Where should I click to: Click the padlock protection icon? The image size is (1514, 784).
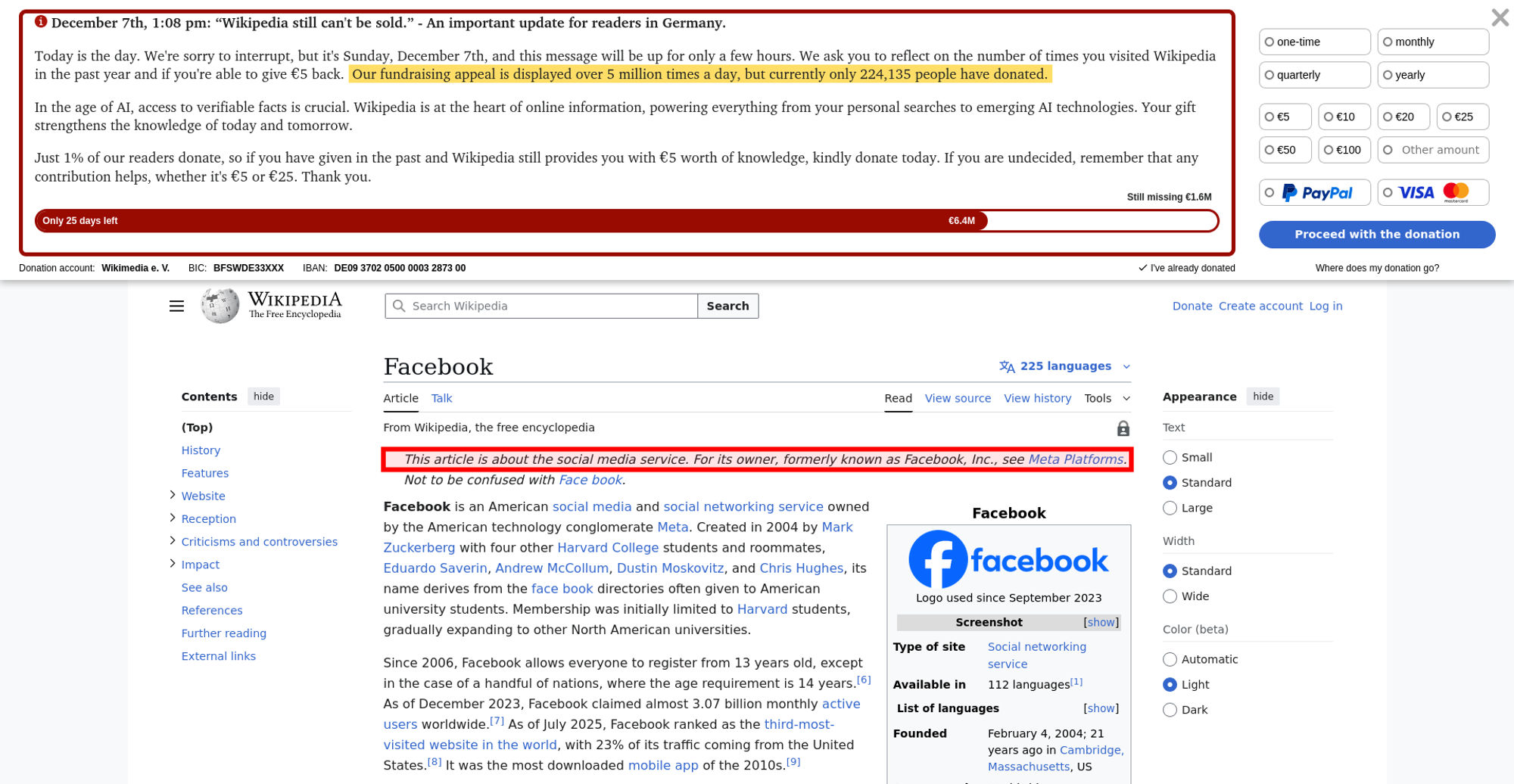1123,428
